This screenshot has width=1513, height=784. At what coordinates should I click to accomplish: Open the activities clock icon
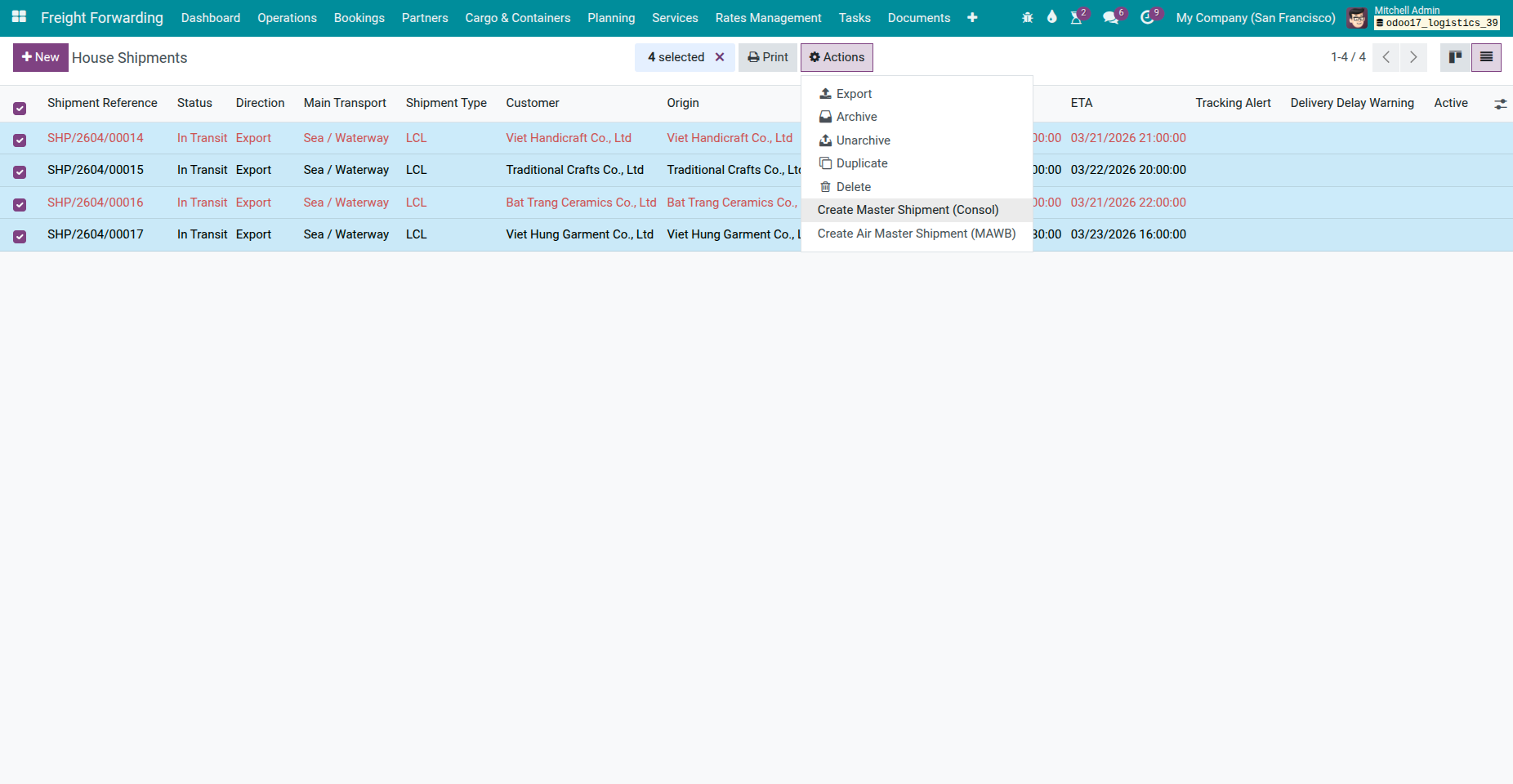1148,17
